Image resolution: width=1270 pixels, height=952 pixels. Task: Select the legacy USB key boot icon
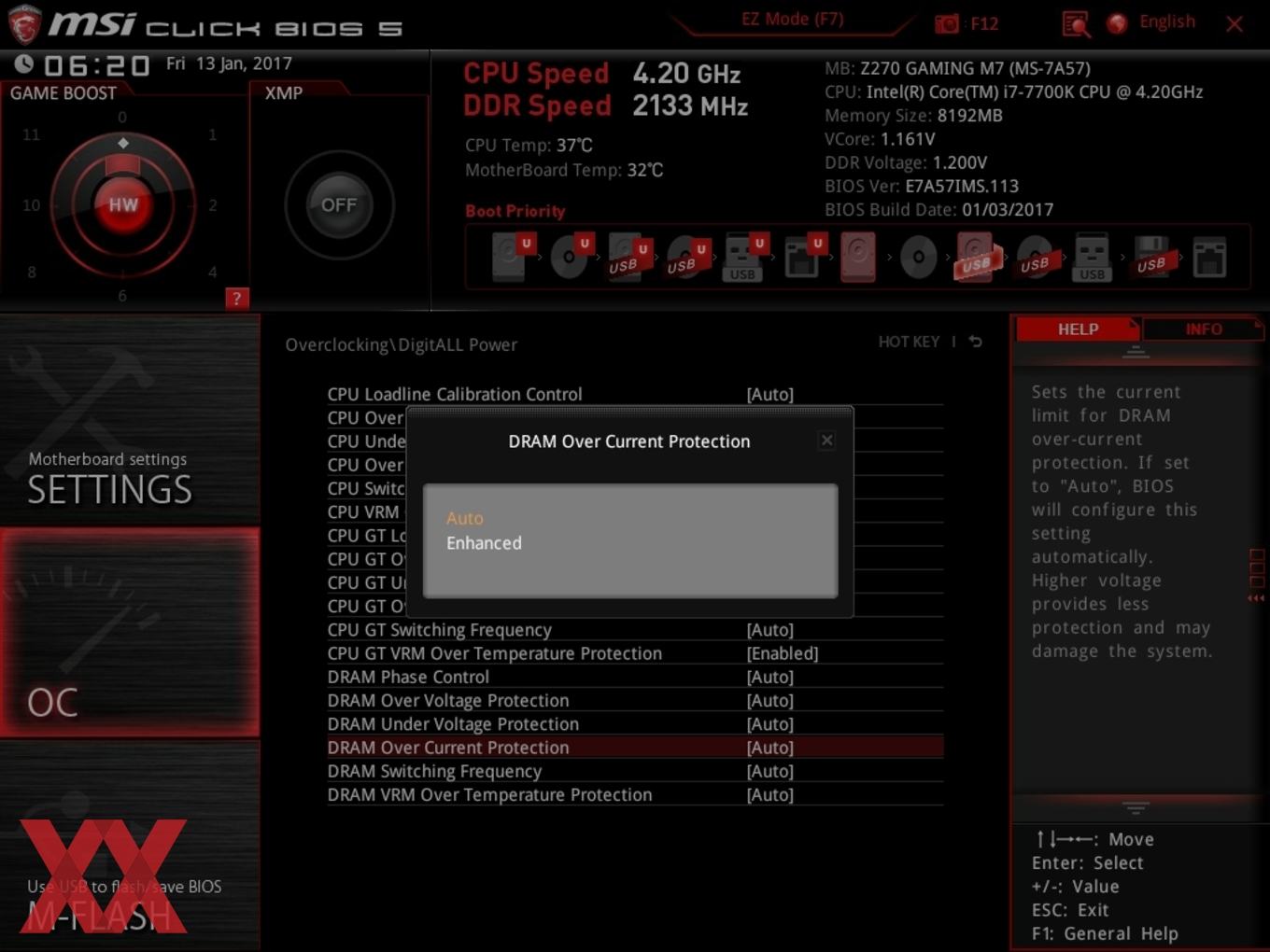point(1092,257)
